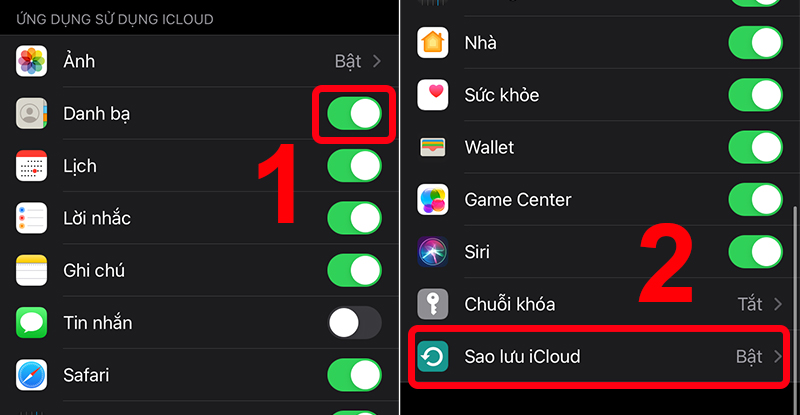The image size is (800, 415).
Task: Tap the Game Center bubbles icon
Action: click(x=433, y=199)
